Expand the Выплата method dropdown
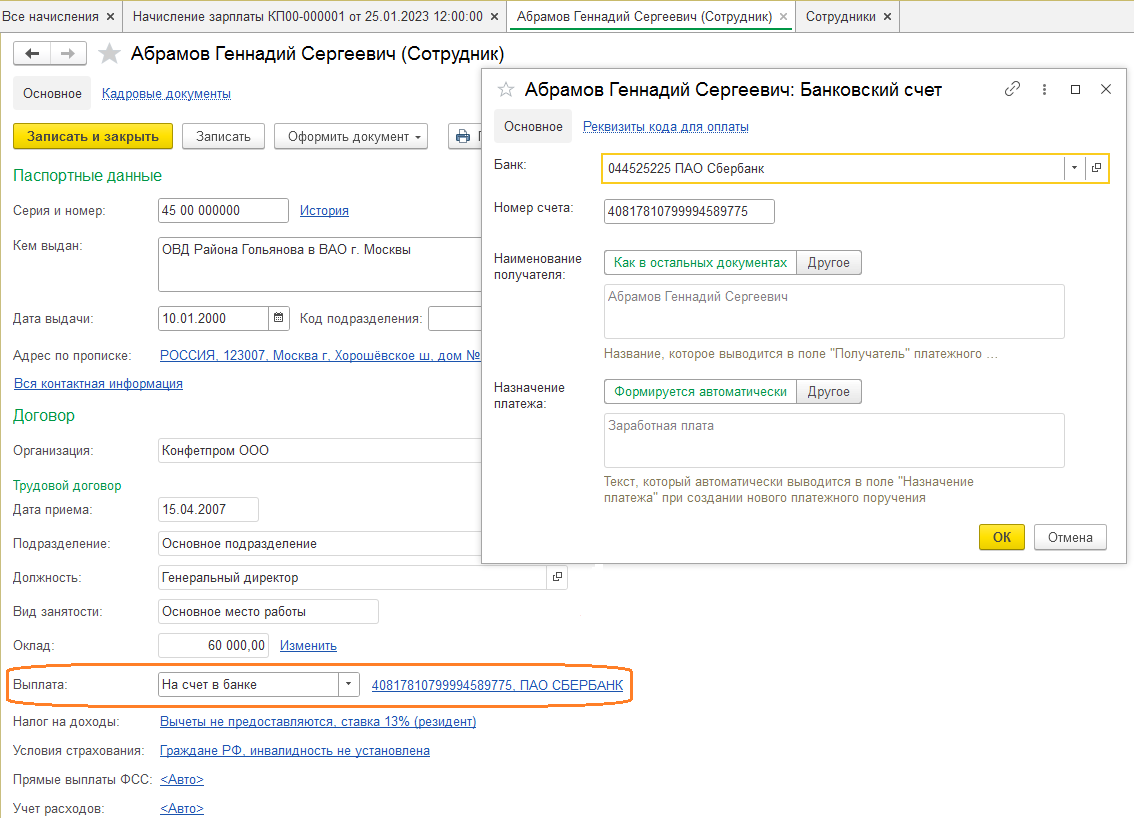Screen dimensions: 1134x818 (349, 685)
